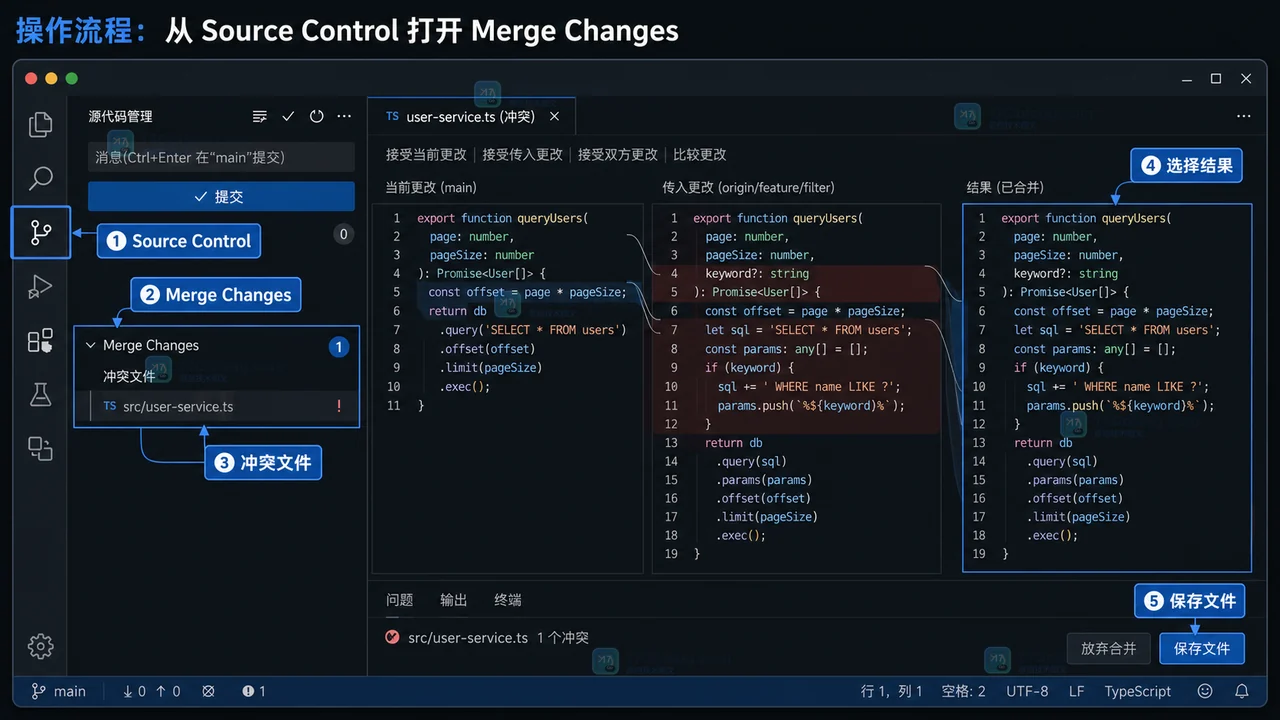Click keyword?: string line in incoming pane
1280x720 pixels.
(757, 273)
